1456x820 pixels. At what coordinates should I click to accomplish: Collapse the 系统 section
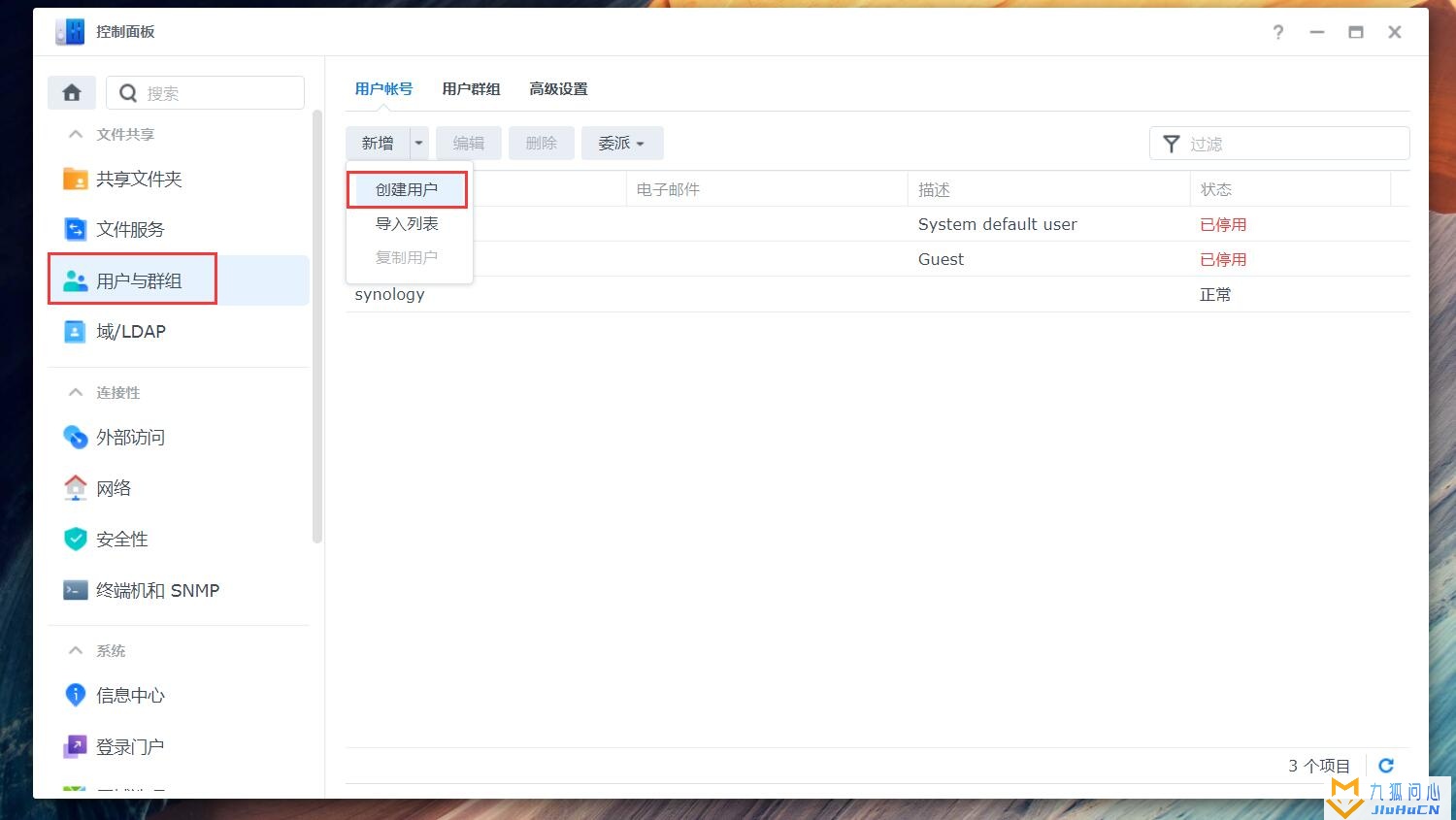click(76, 650)
